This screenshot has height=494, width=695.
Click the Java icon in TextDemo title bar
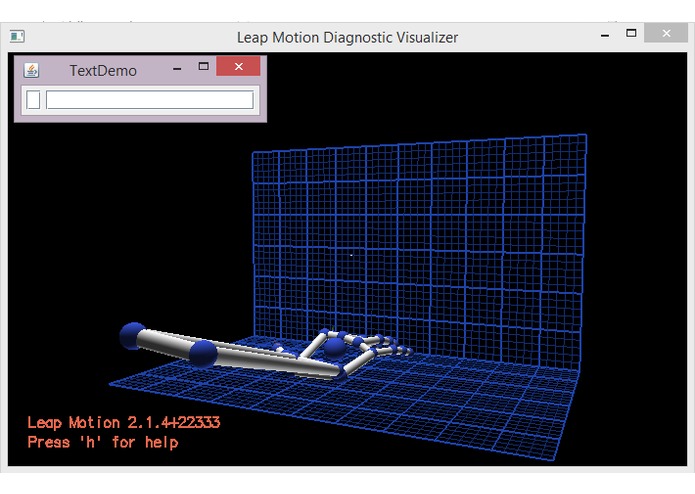31,70
